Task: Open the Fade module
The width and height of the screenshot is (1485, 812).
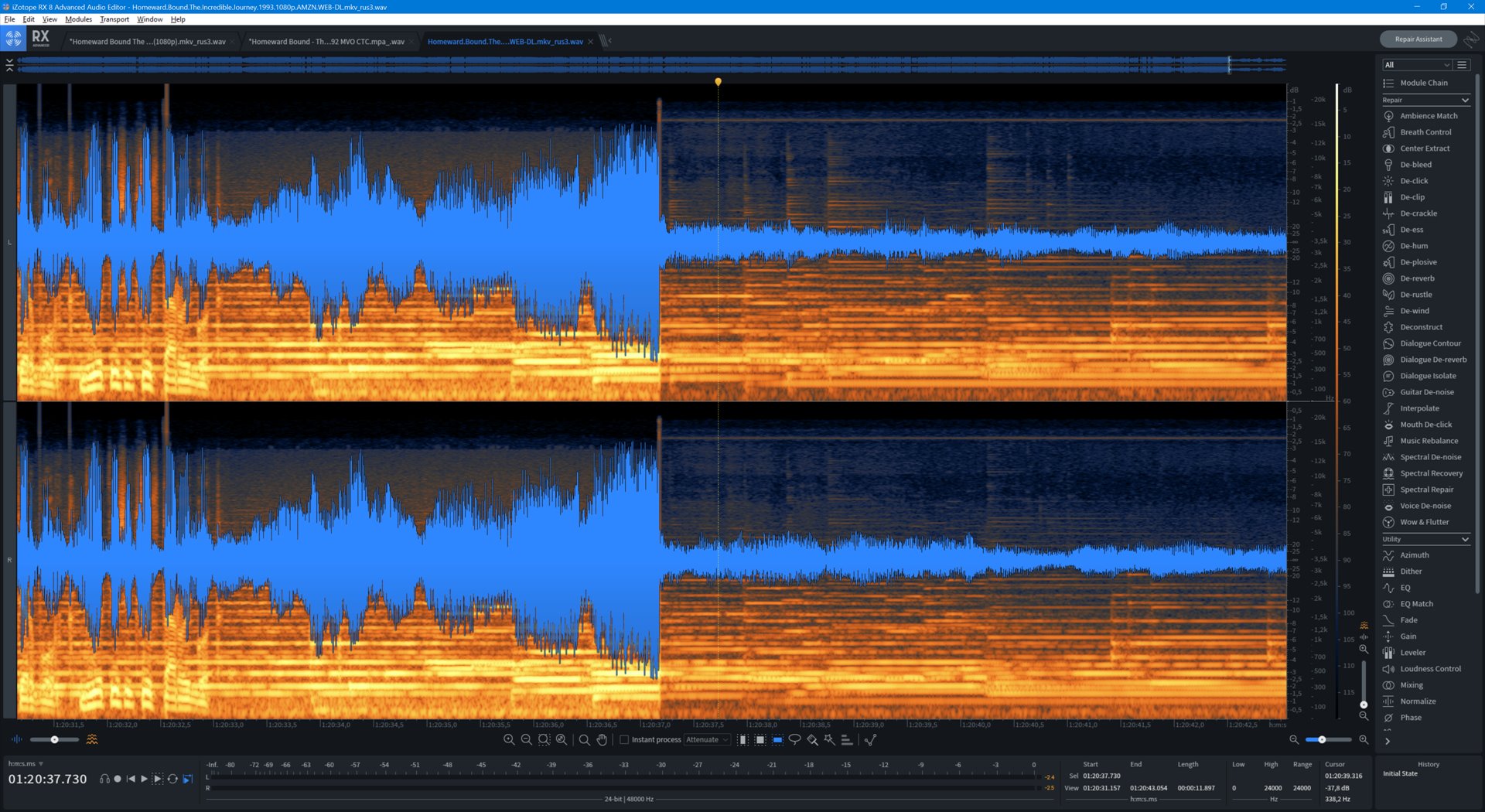Action: (1408, 620)
